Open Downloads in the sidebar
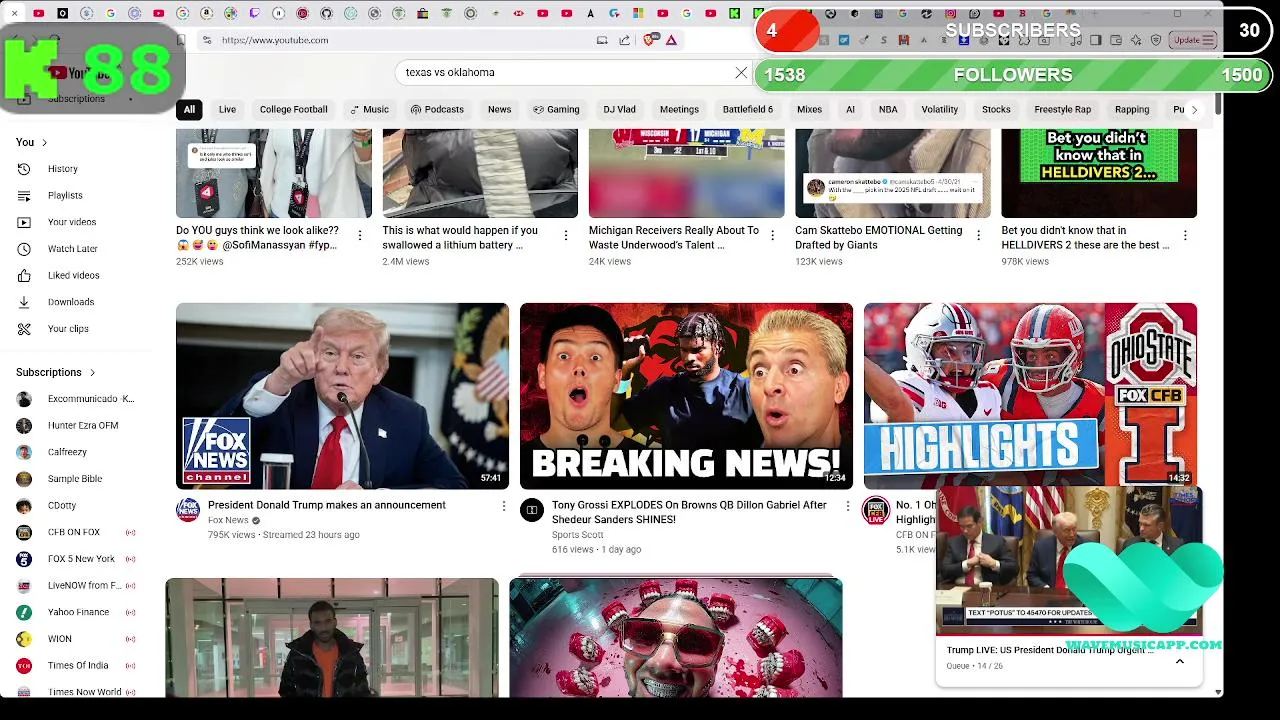Image resolution: width=1280 pixels, height=720 pixels. pos(71,302)
